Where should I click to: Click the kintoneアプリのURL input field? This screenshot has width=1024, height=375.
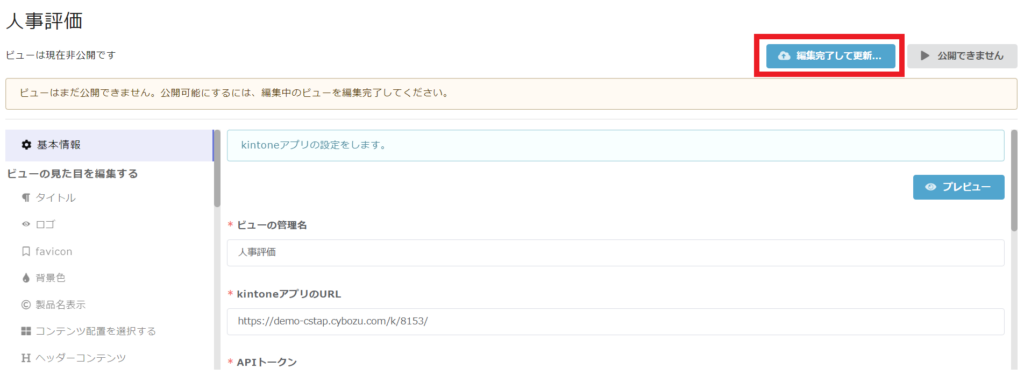(x=615, y=322)
